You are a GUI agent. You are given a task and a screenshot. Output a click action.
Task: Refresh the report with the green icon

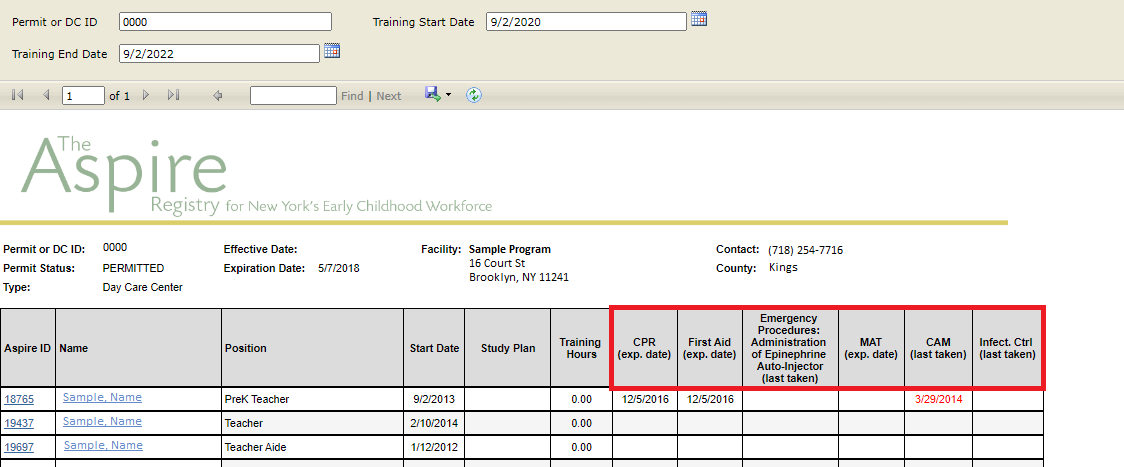[474, 95]
